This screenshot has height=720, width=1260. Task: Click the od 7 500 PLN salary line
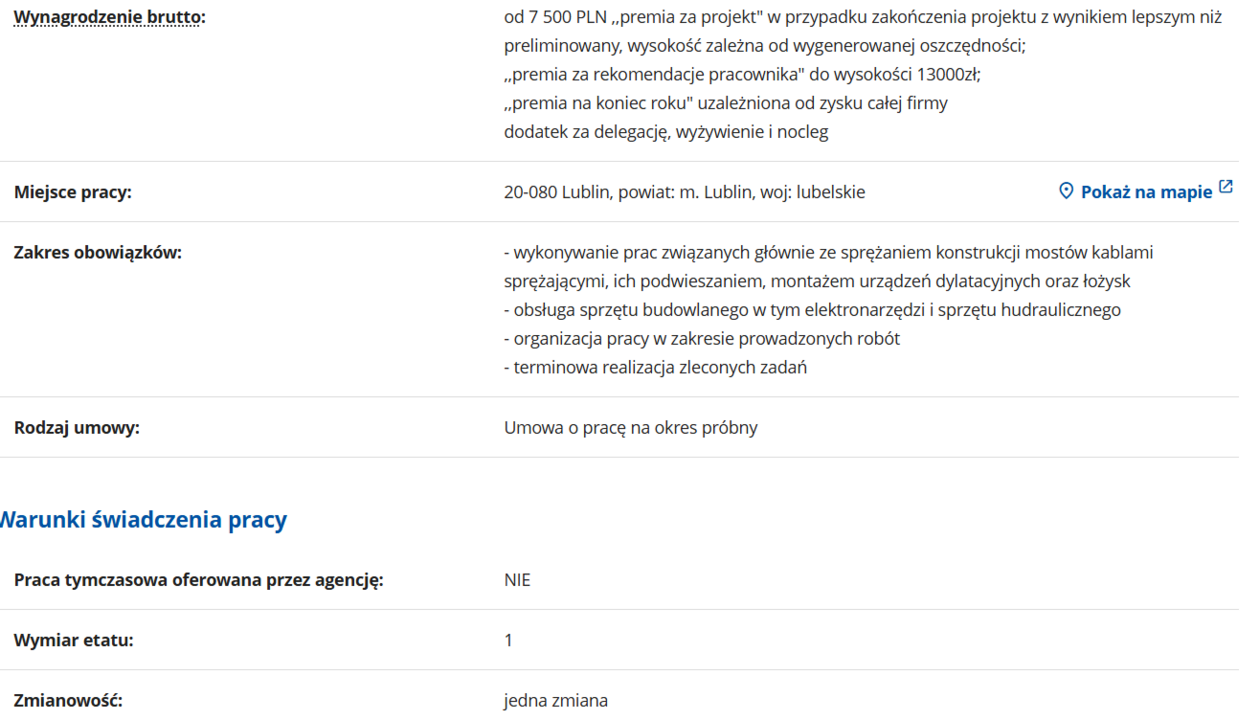point(862,17)
